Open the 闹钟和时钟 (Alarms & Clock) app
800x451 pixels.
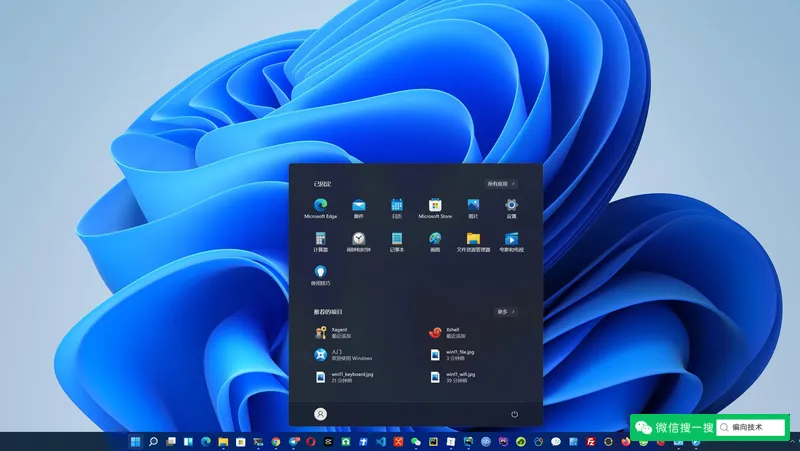tap(359, 242)
